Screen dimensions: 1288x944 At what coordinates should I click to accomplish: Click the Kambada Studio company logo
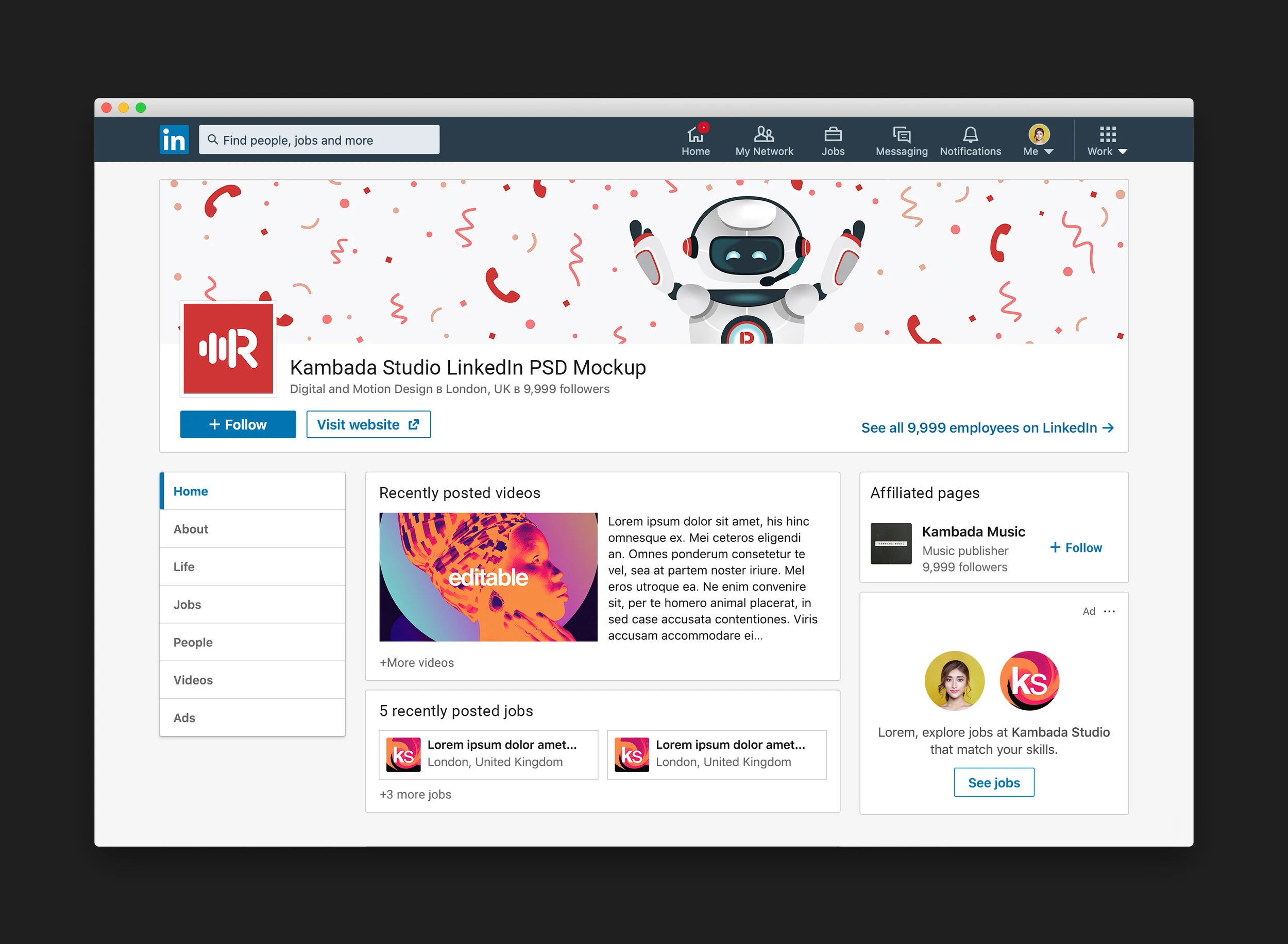[228, 348]
